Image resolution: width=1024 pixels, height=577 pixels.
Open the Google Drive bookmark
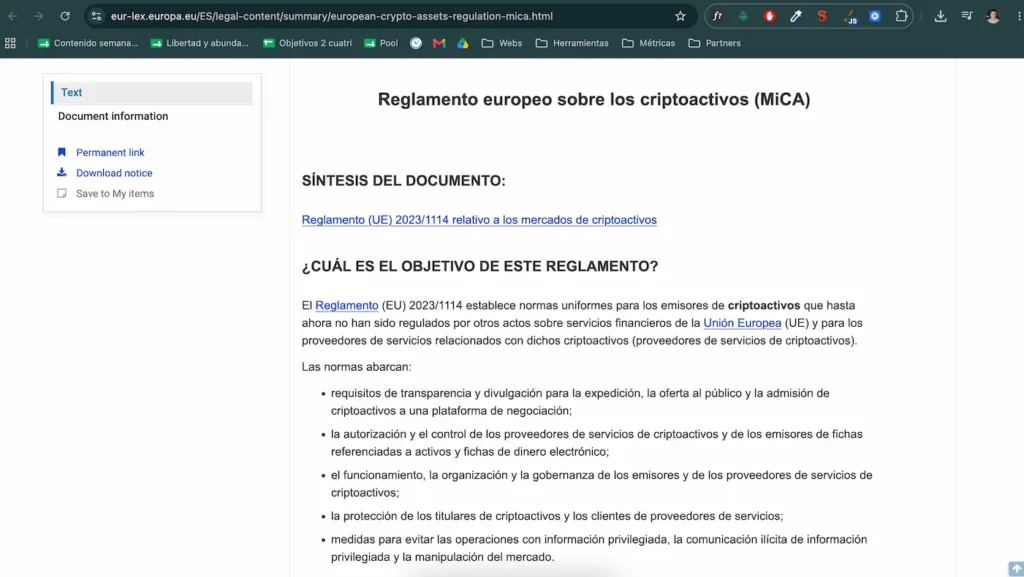[462, 43]
